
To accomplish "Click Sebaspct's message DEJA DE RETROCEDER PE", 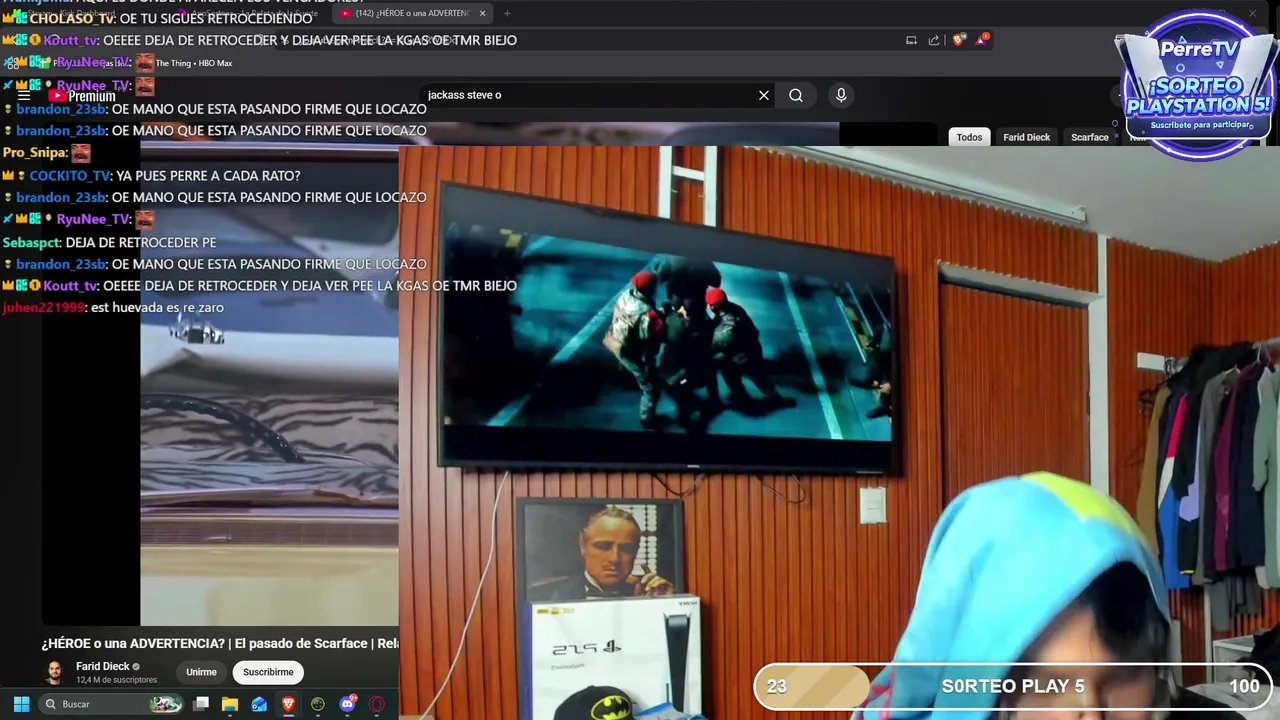I will [x=141, y=243].
